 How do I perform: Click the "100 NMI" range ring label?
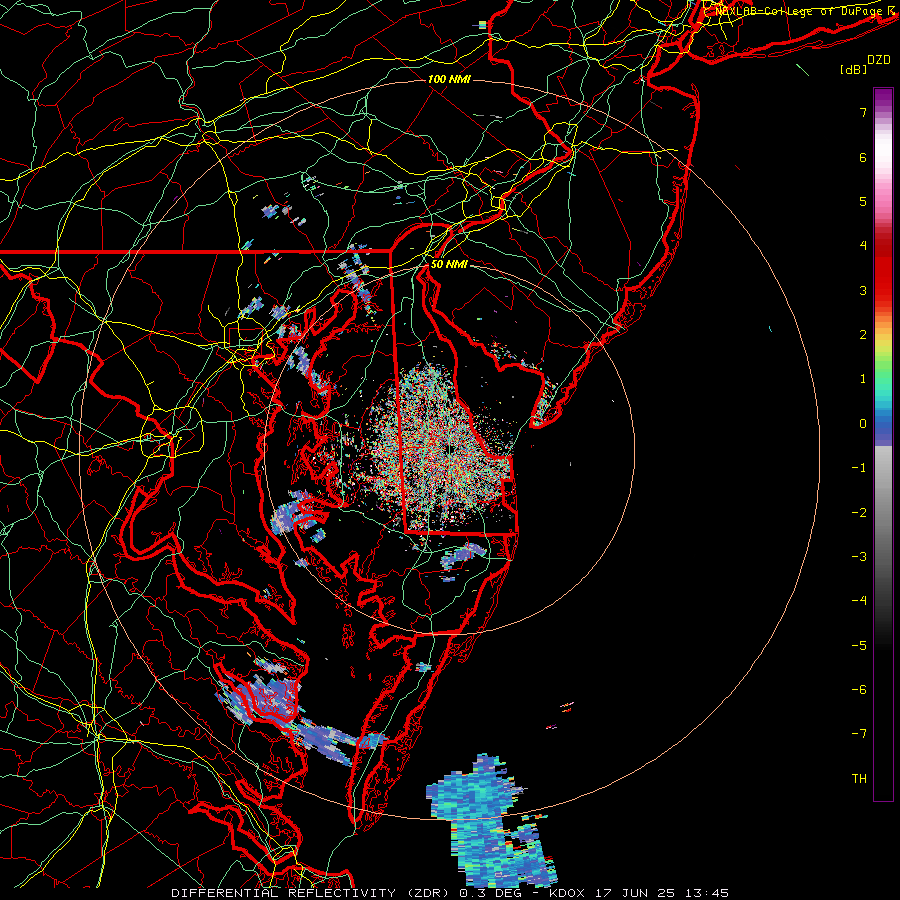[x=449, y=79]
